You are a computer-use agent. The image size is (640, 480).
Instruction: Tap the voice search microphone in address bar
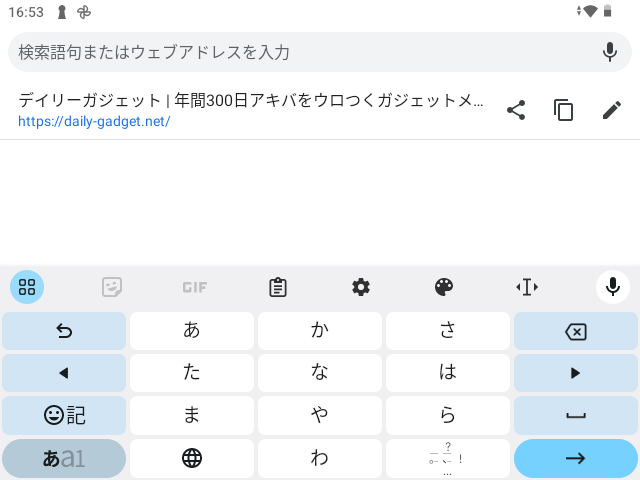click(x=610, y=52)
